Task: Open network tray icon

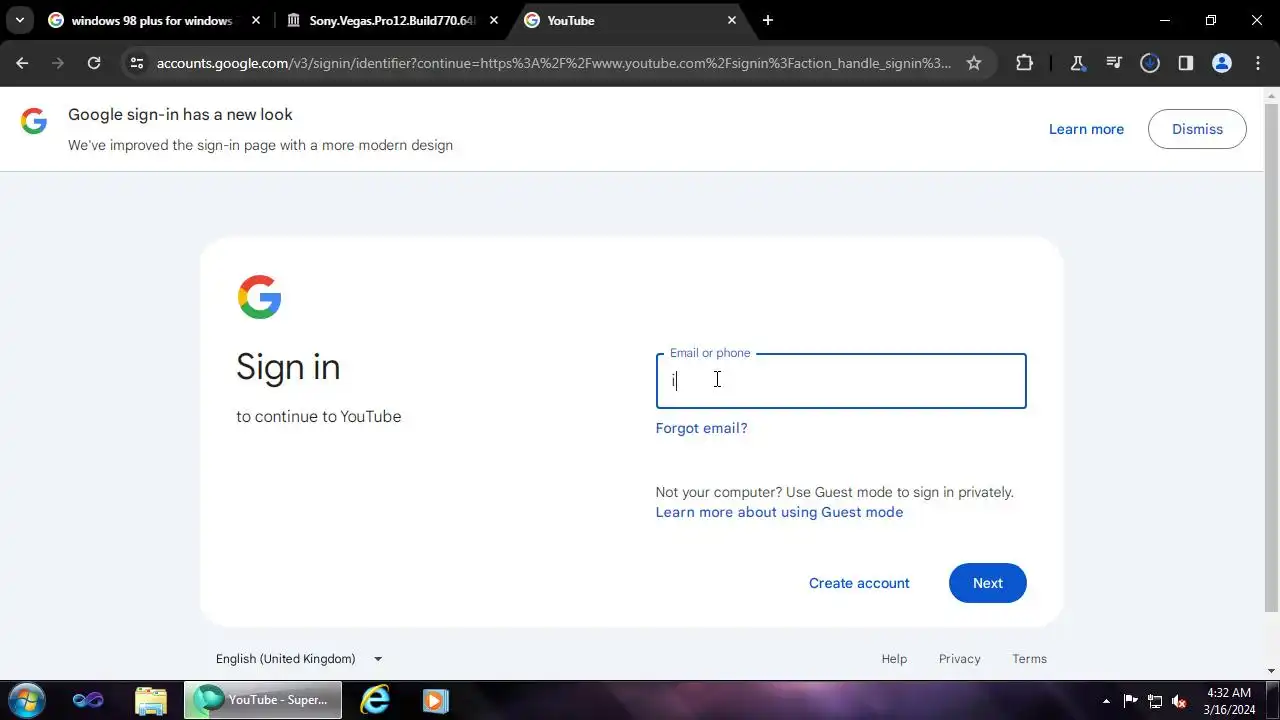Action: pyautogui.click(x=1155, y=701)
